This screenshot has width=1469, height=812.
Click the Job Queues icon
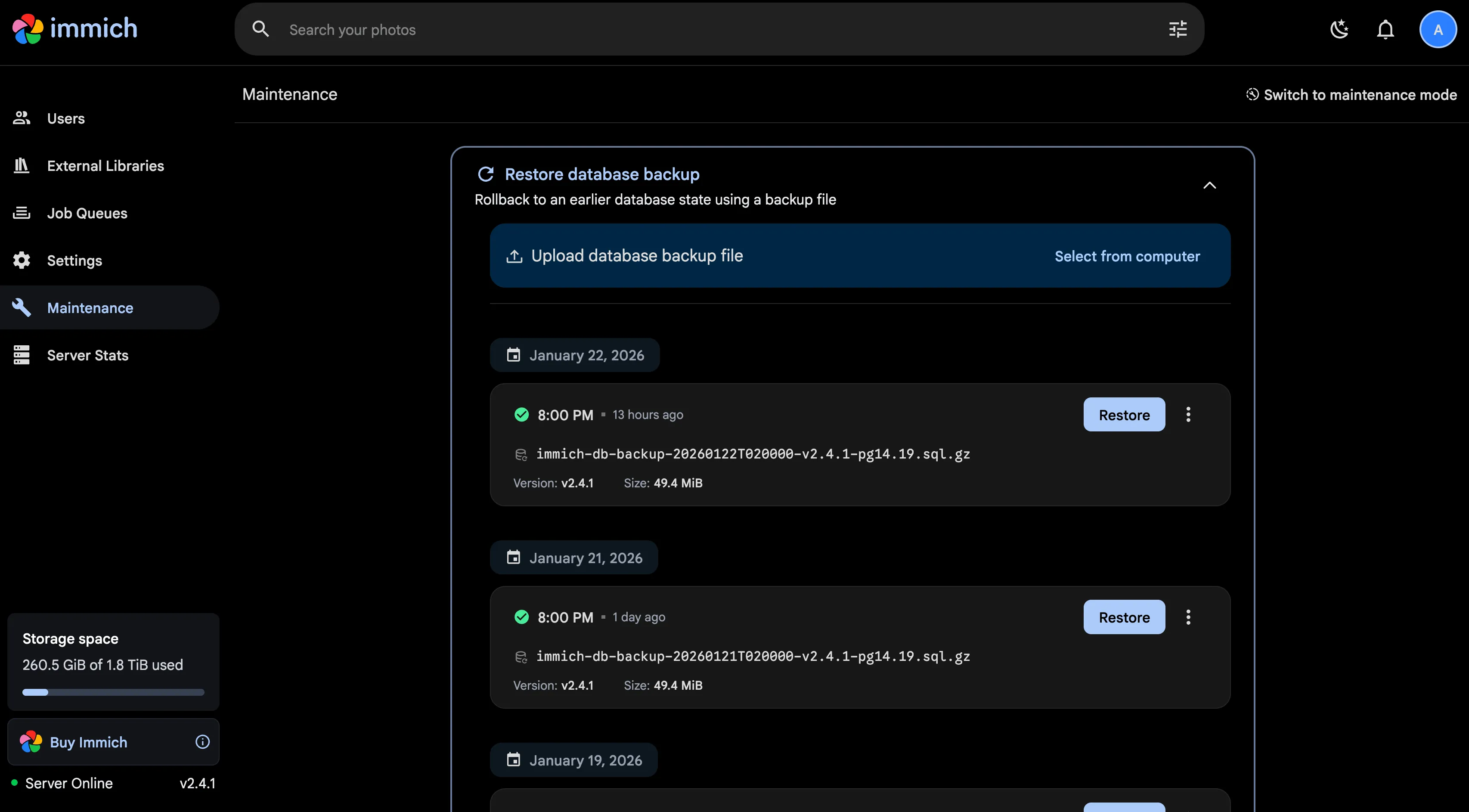[21, 213]
